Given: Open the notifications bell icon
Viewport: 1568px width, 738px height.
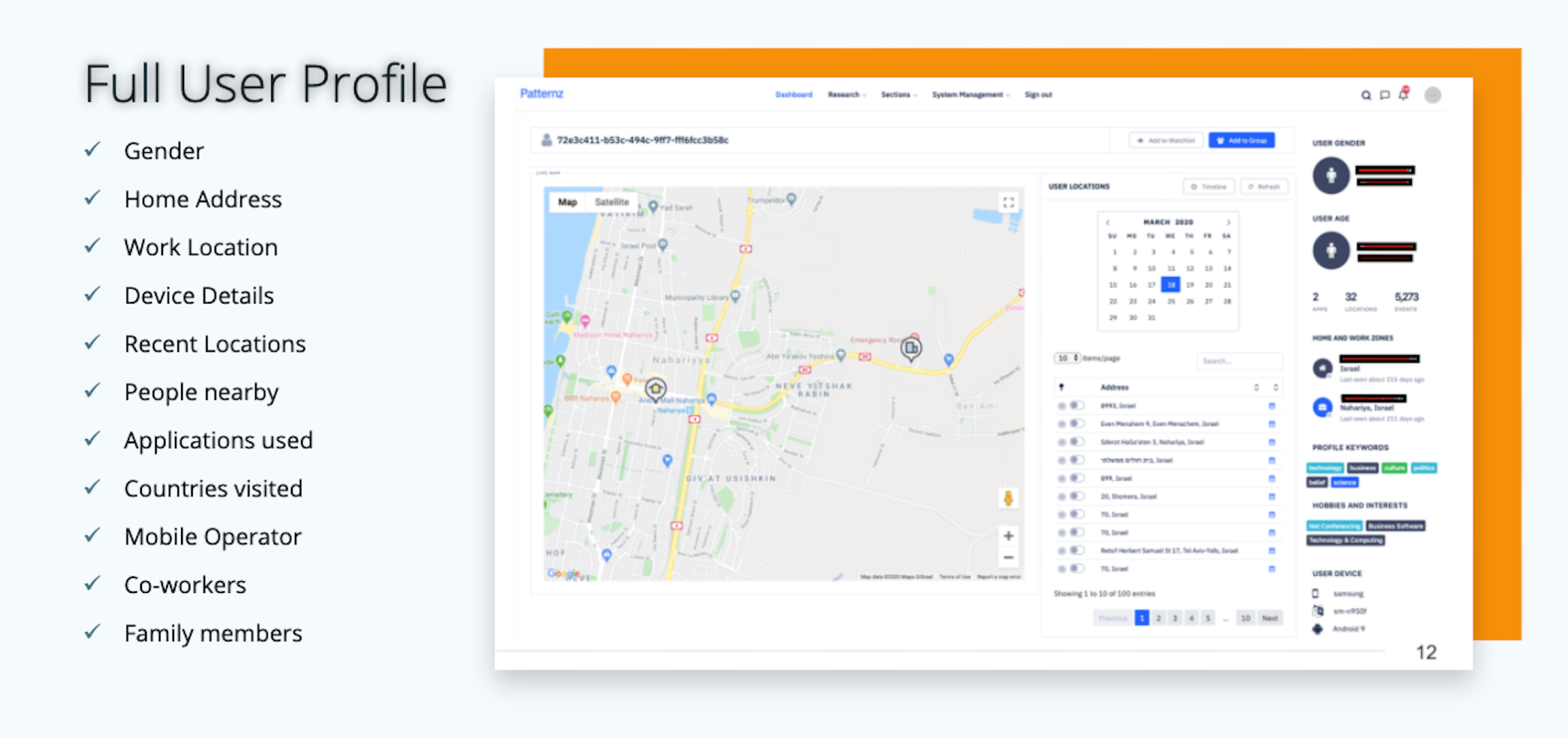Looking at the screenshot, I should click(x=1403, y=95).
